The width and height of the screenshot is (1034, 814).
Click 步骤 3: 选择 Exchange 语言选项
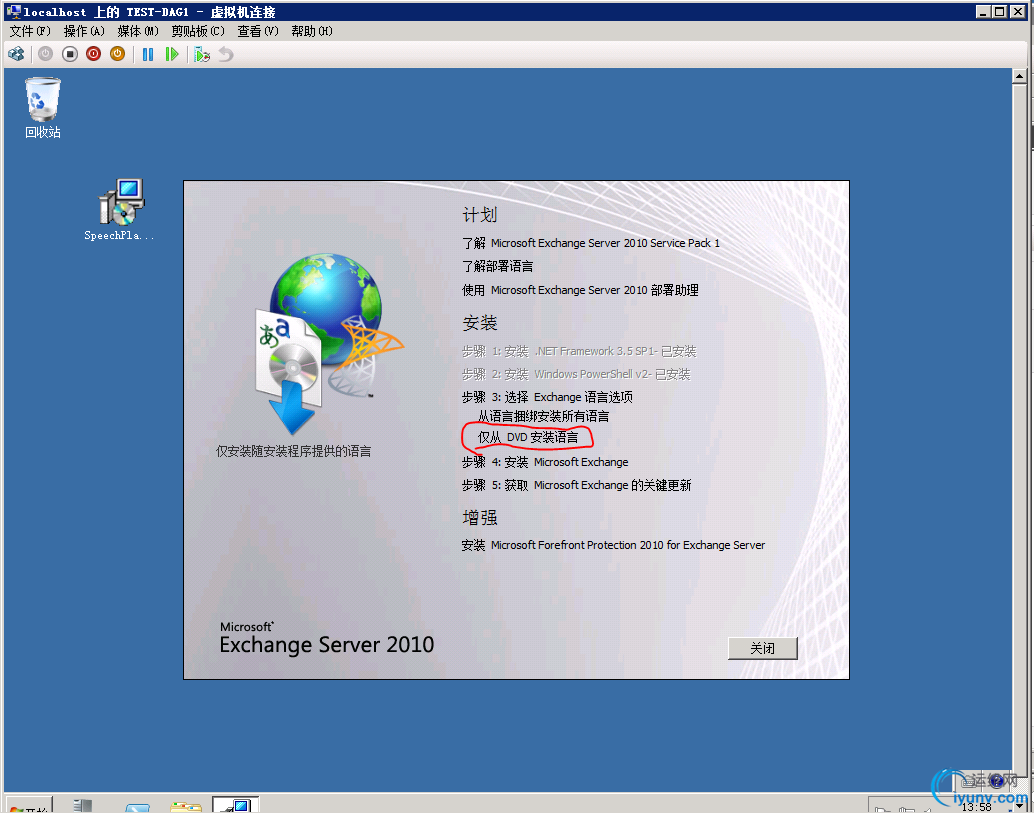(547, 396)
